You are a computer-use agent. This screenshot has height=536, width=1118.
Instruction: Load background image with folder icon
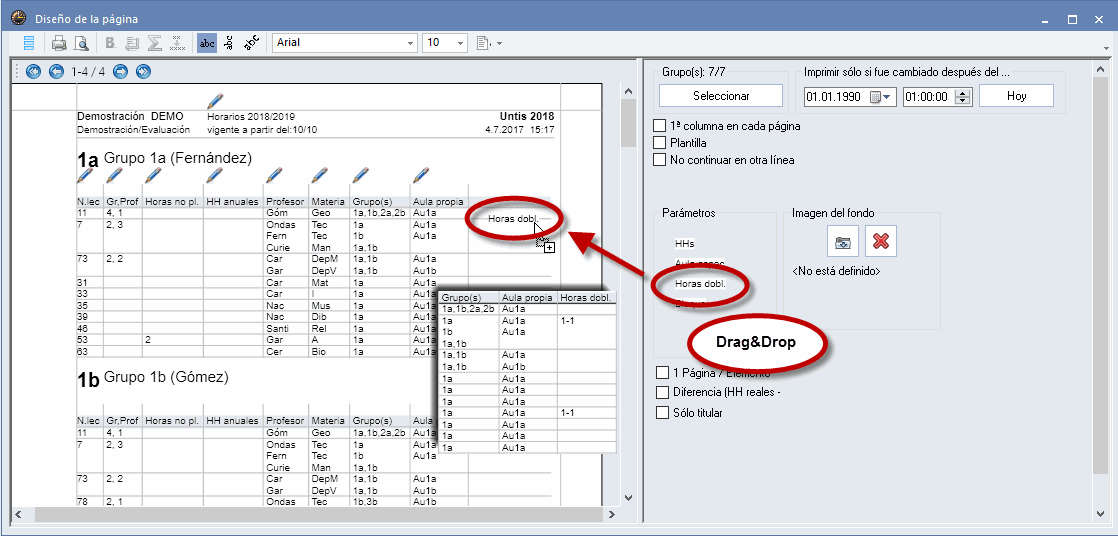click(843, 241)
